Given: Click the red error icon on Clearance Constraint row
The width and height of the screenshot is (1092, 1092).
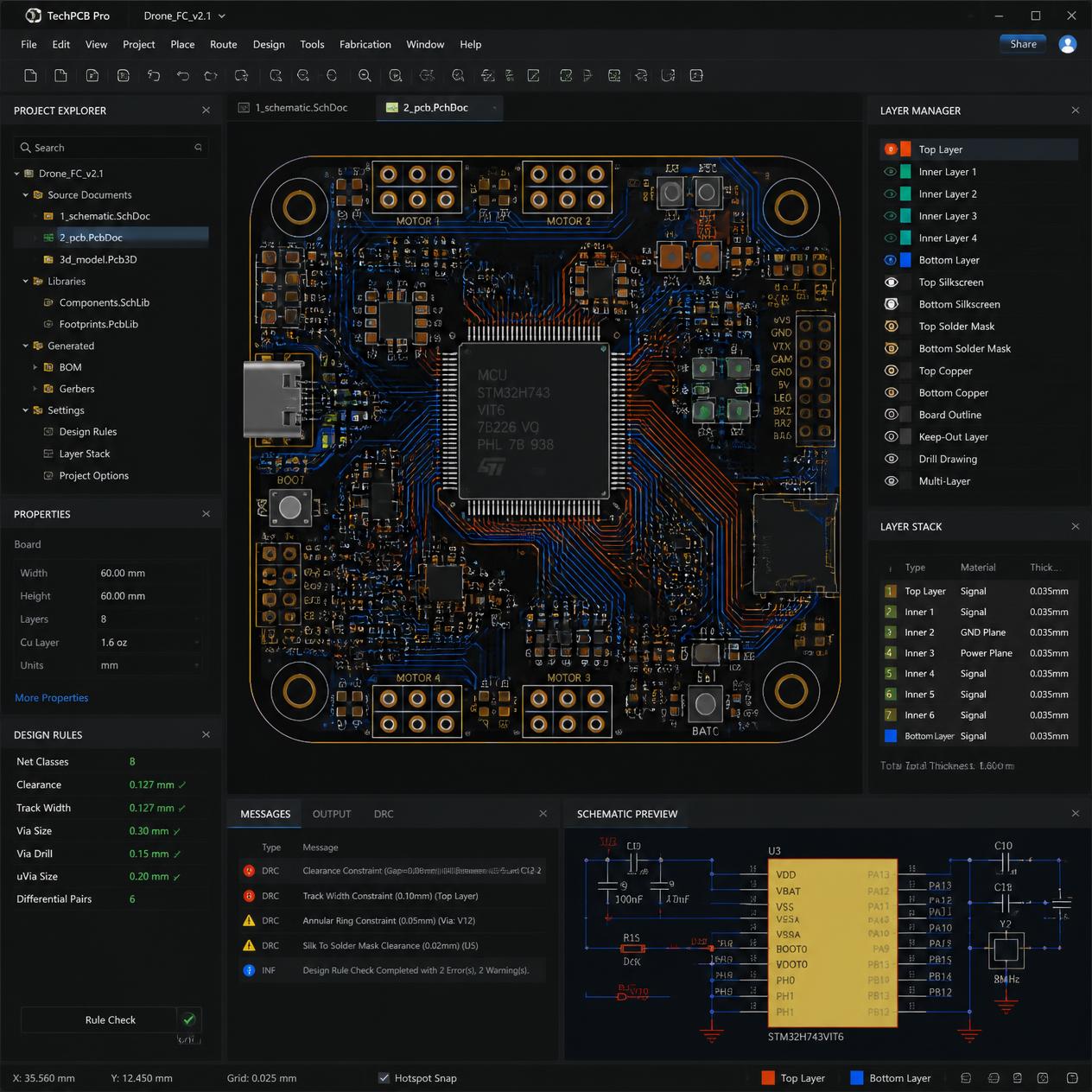Looking at the screenshot, I should (x=249, y=871).
